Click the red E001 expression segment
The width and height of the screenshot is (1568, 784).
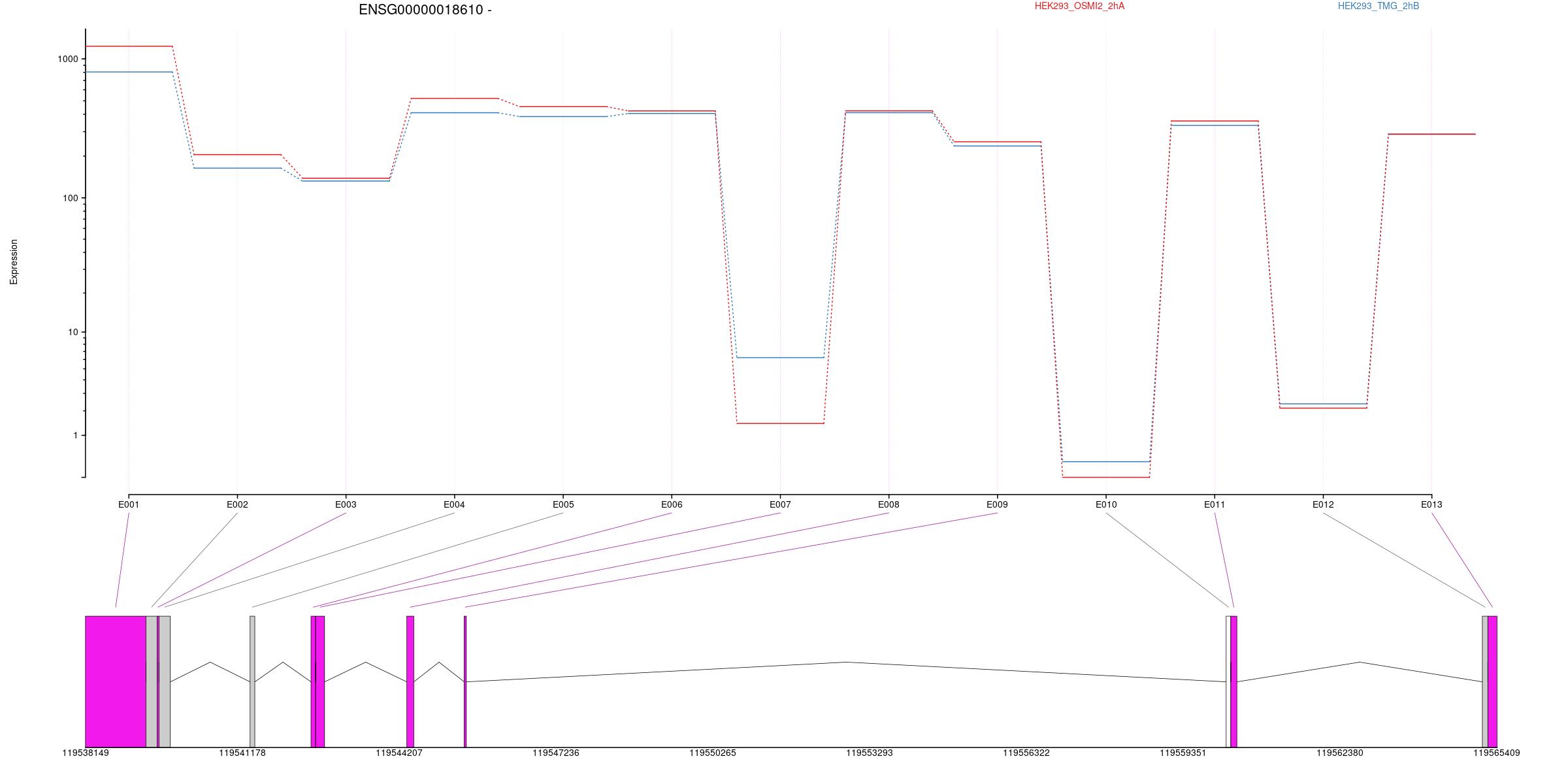tap(129, 46)
